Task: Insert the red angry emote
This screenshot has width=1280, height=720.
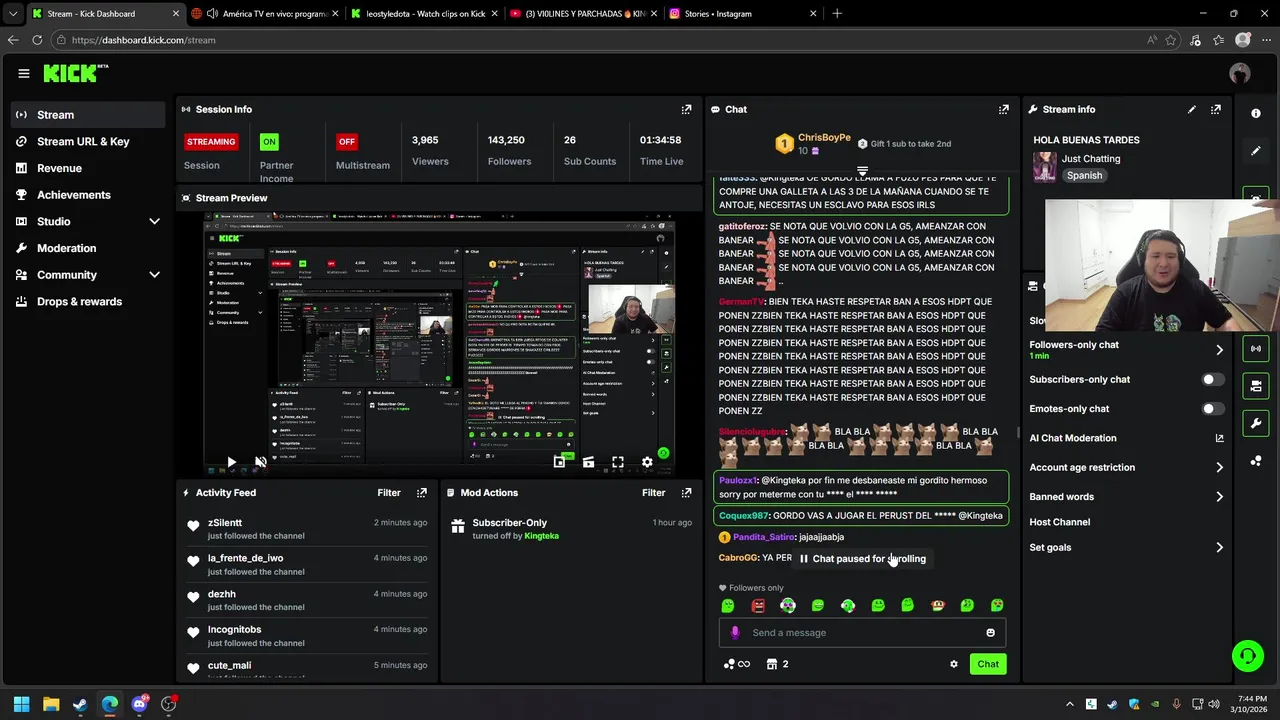Action: coord(758,605)
